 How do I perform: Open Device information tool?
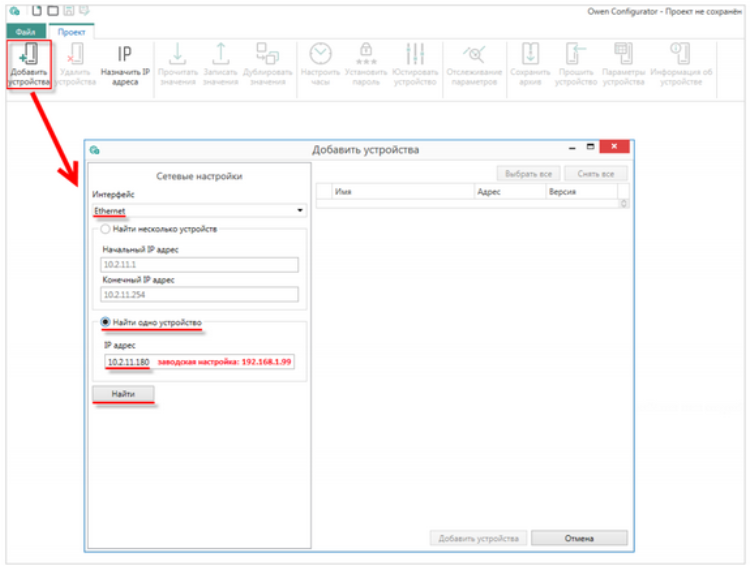point(681,64)
